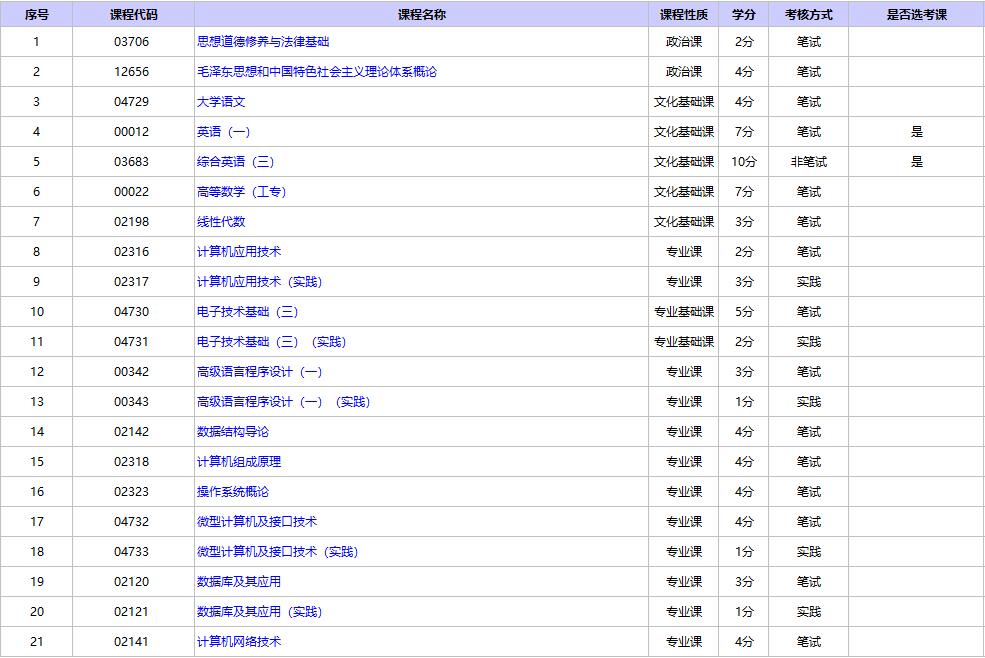
Task: Select course code 02316
Action: [132, 251]
